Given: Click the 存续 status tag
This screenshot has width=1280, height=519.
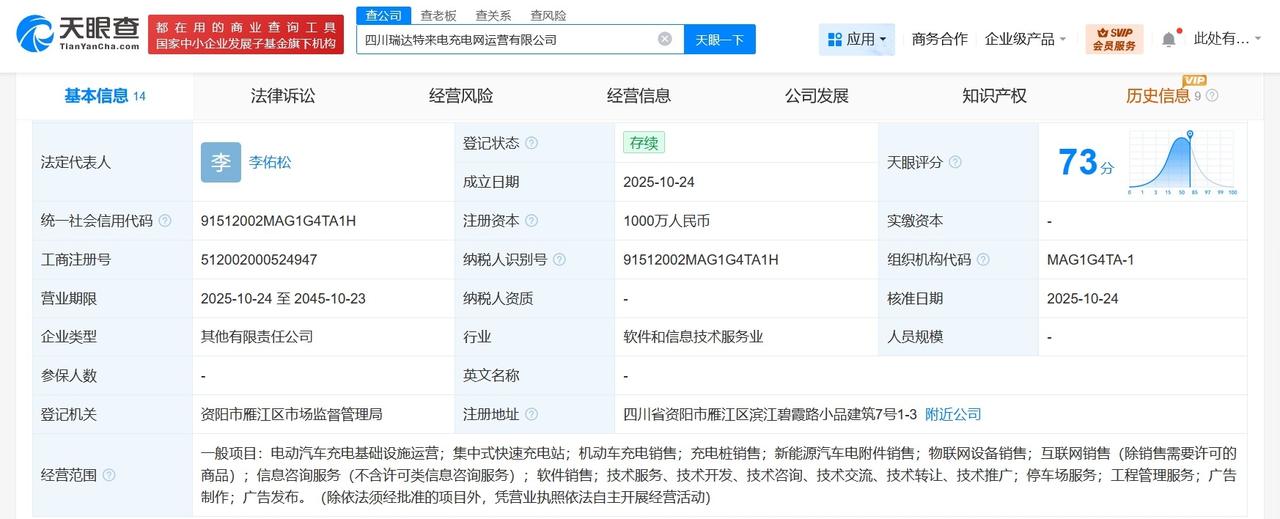Looking at the screenshot, I should coord(644,143).
